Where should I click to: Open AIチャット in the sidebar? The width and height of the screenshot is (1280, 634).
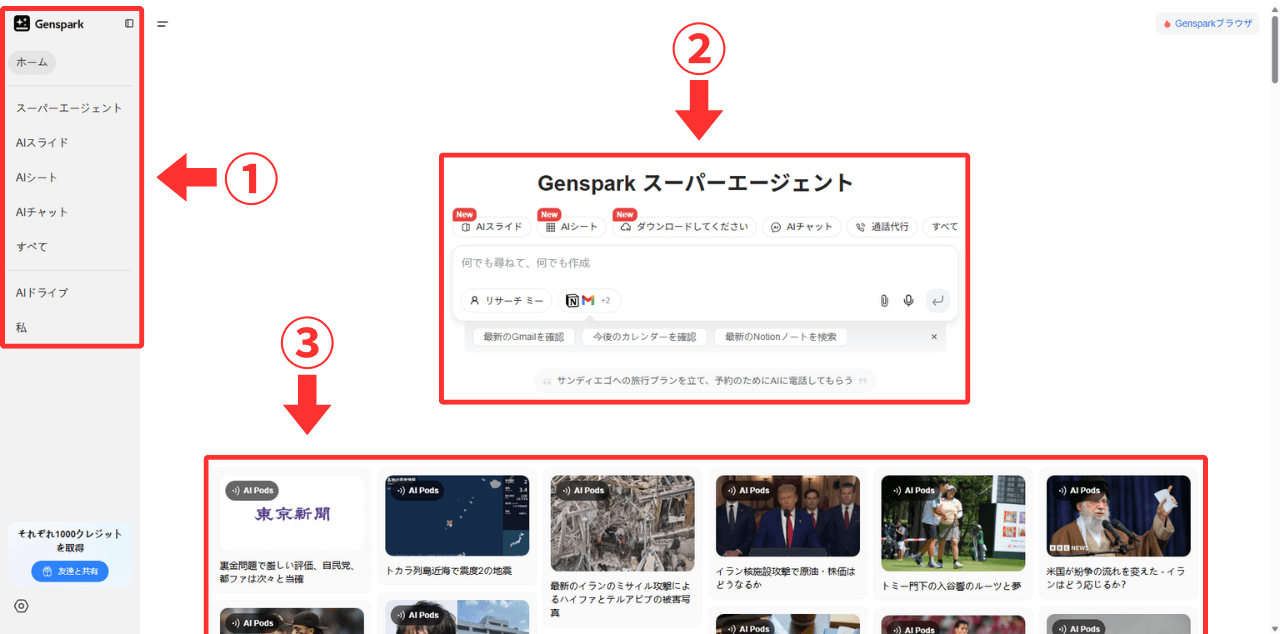42,212
